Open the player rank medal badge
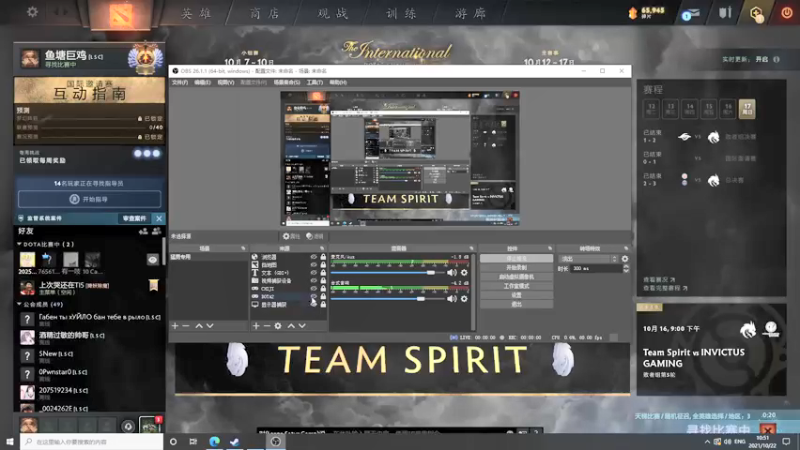Image resolution: width=800 pixels, height=450 pixels. 146,59
